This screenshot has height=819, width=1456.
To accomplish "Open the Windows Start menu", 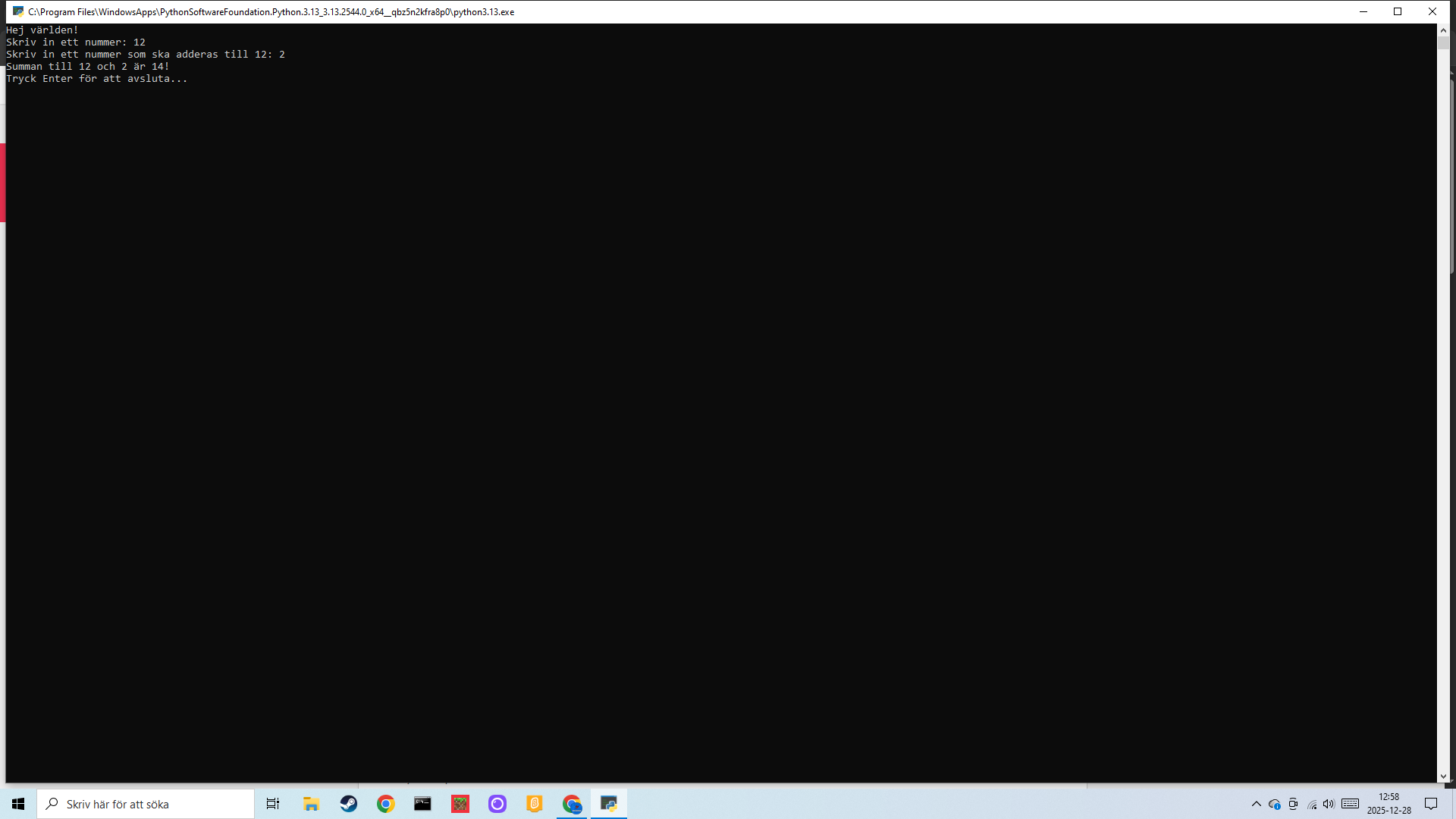I will (18, 804).
